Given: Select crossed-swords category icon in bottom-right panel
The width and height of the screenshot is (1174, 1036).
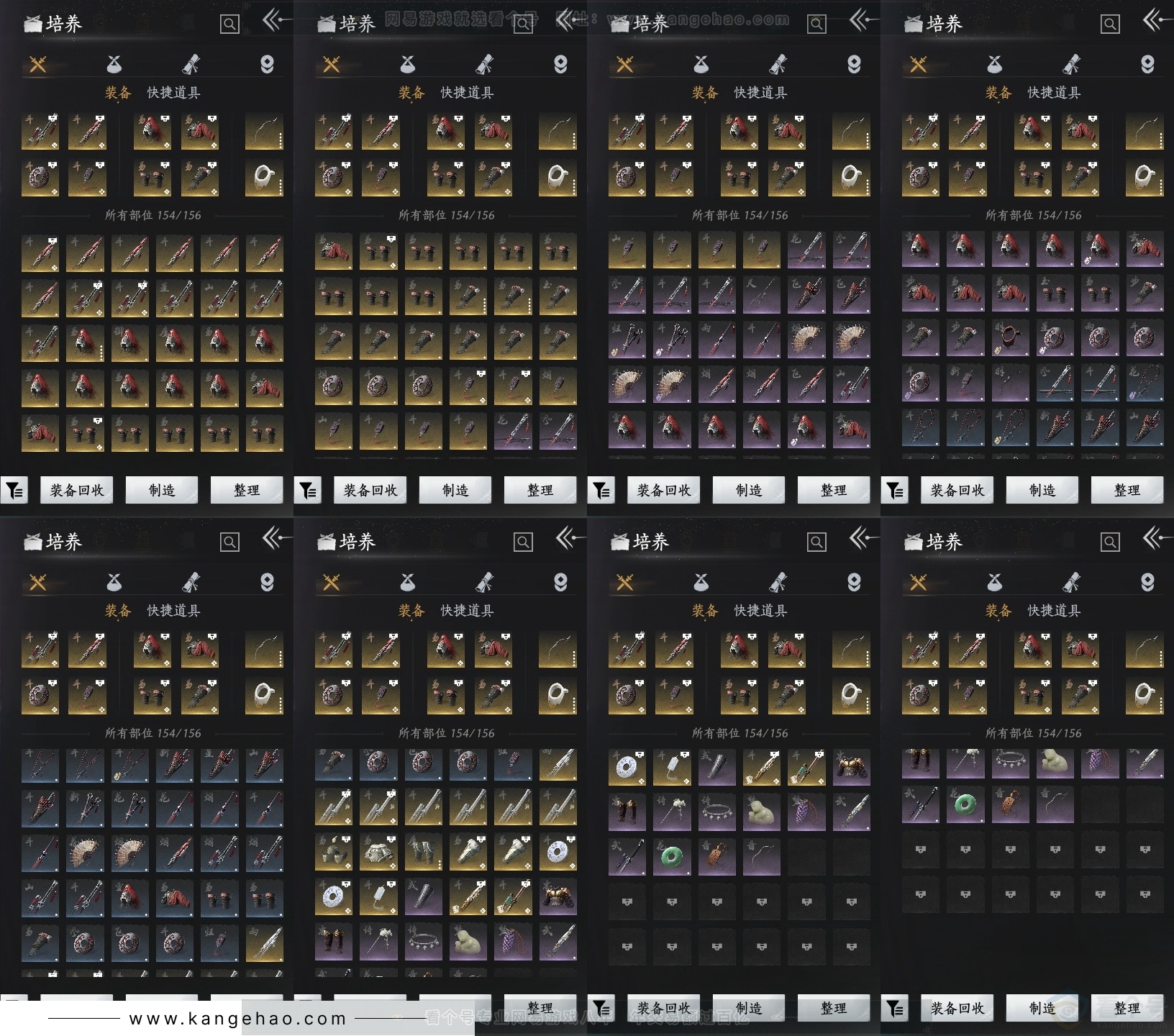Looking at the screenshot, I should [919, 583].
